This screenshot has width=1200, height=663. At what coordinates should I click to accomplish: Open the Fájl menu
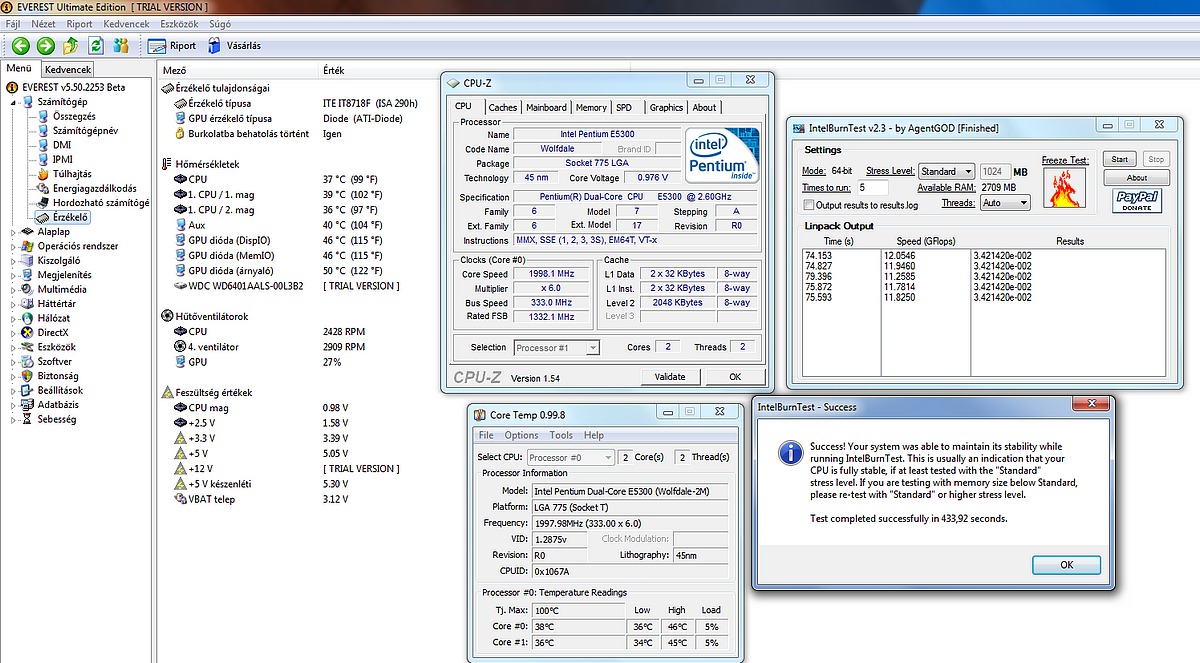coord(15,23)
